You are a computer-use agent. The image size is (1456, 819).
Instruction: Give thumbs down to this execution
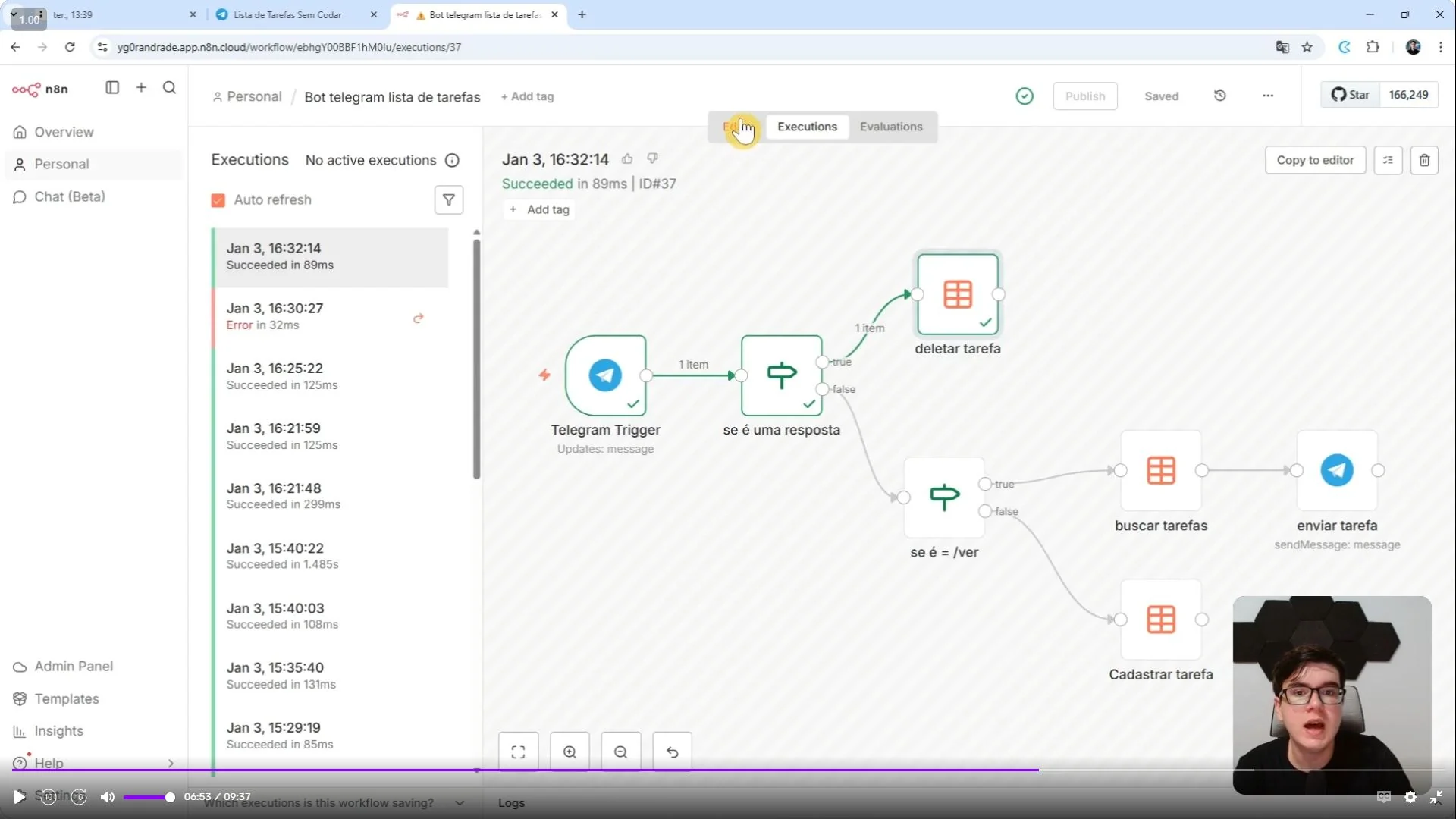(652, 158)
